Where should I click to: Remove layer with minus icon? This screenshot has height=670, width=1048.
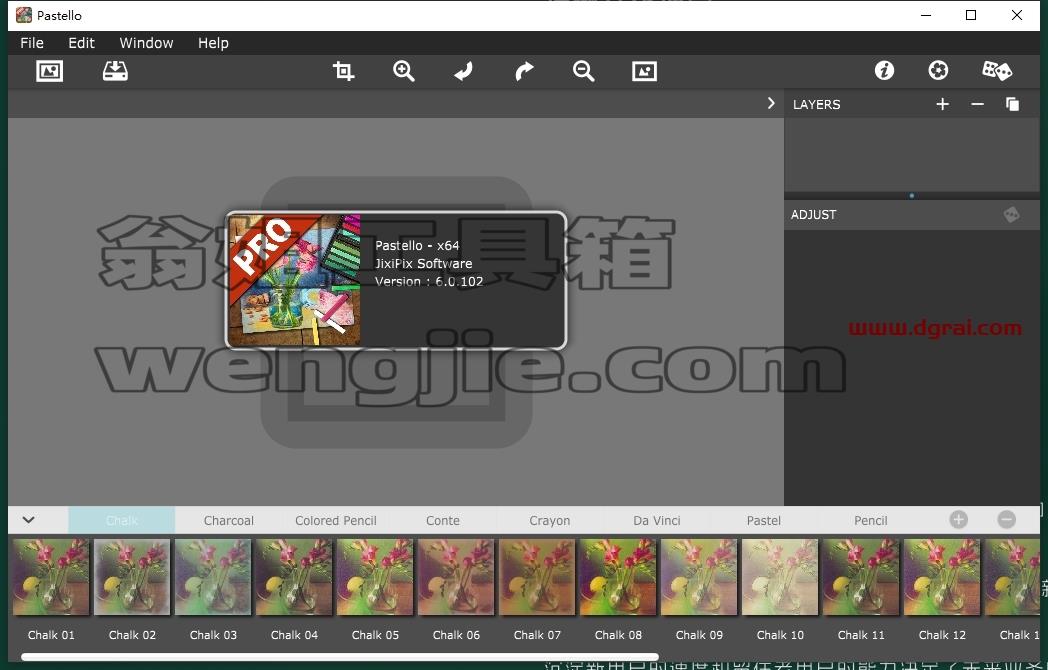[977, 104]
